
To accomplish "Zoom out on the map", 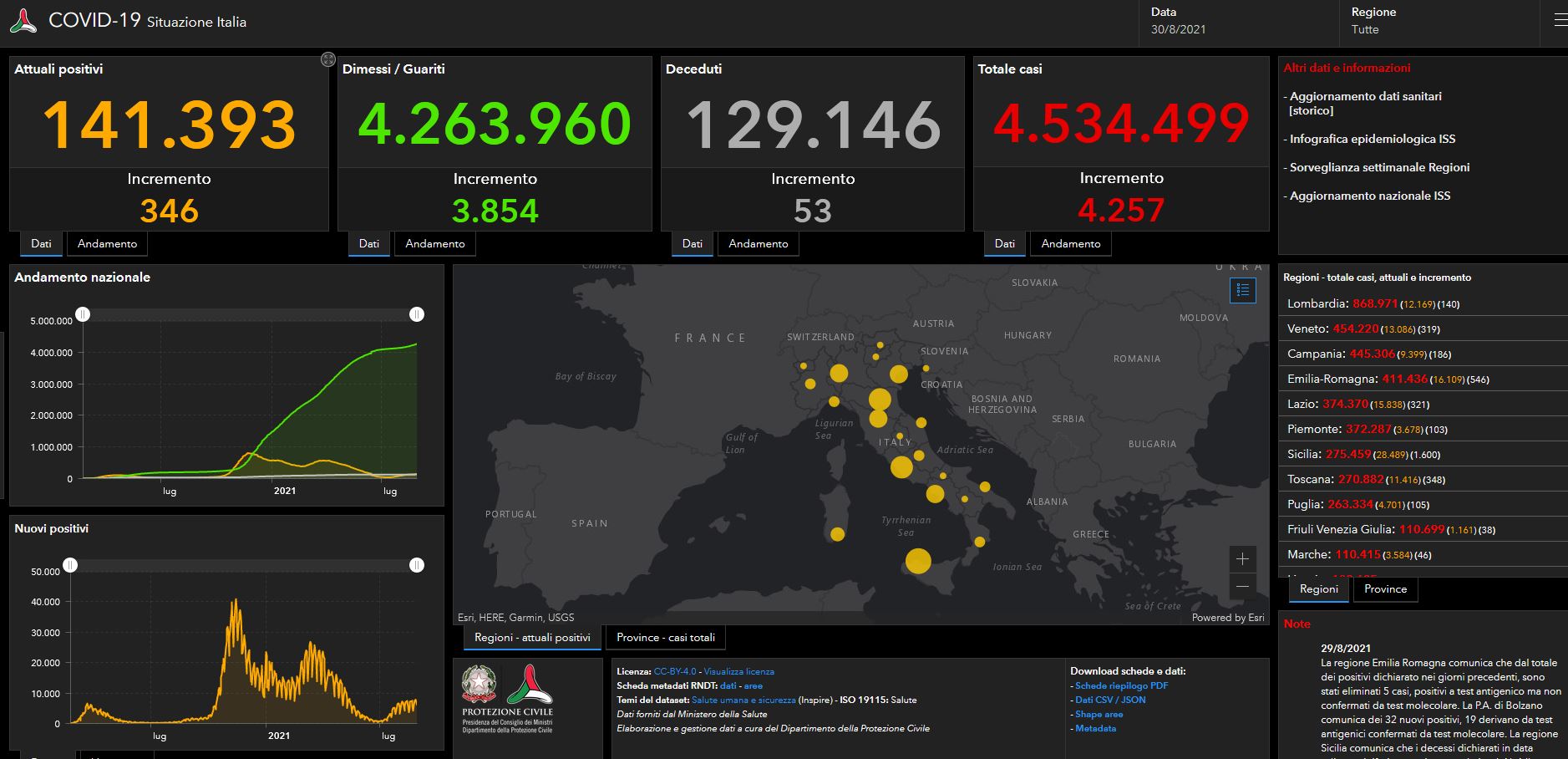I will point(1242,586).
